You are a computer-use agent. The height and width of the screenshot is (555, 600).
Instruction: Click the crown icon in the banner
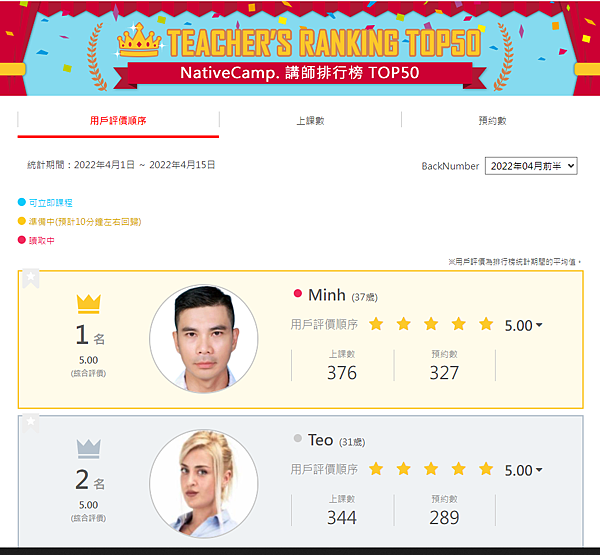coord(139,41)
